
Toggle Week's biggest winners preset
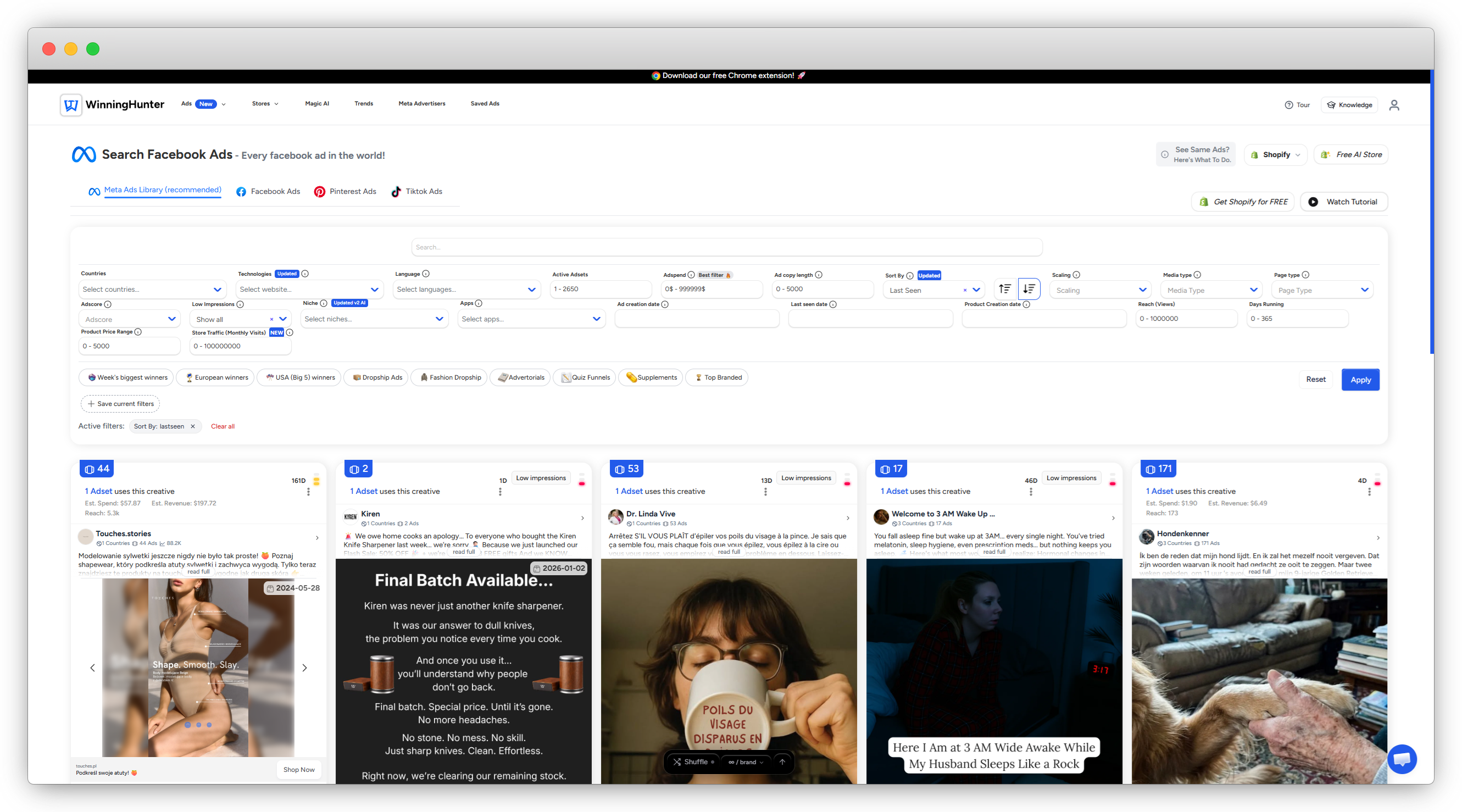tap(126, 377)
